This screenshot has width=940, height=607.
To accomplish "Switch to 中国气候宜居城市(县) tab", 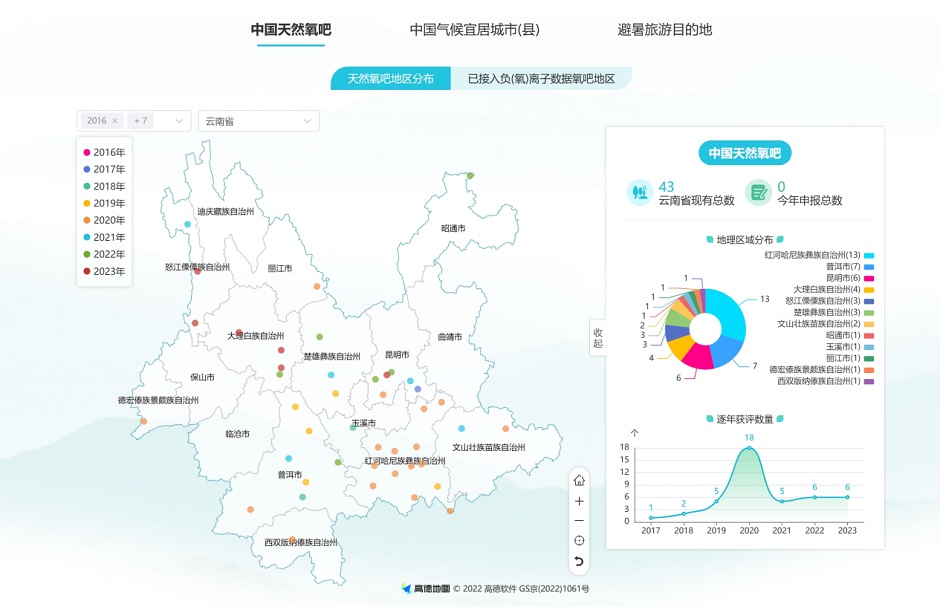I will pyautogui.click(x=474, y=30).
